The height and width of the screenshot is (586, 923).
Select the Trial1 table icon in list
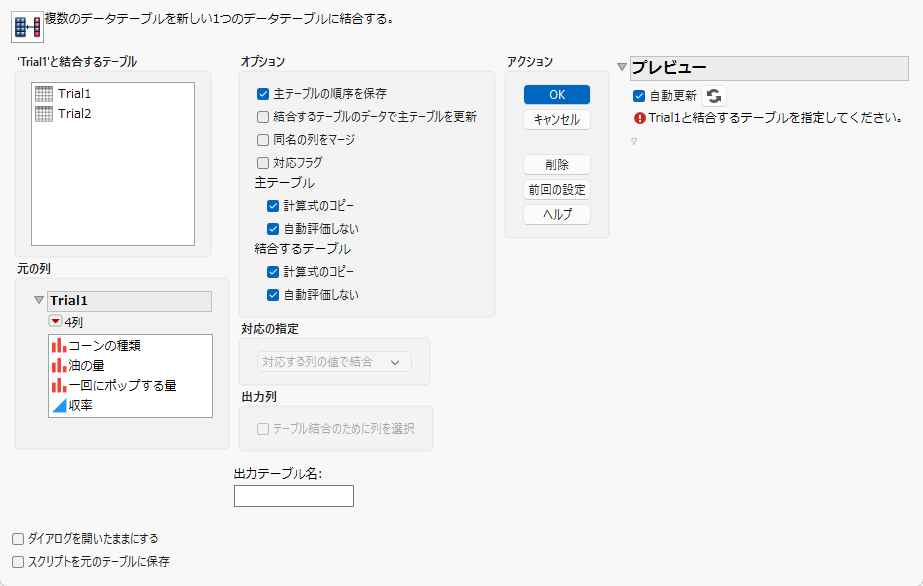tap(44, 94)
